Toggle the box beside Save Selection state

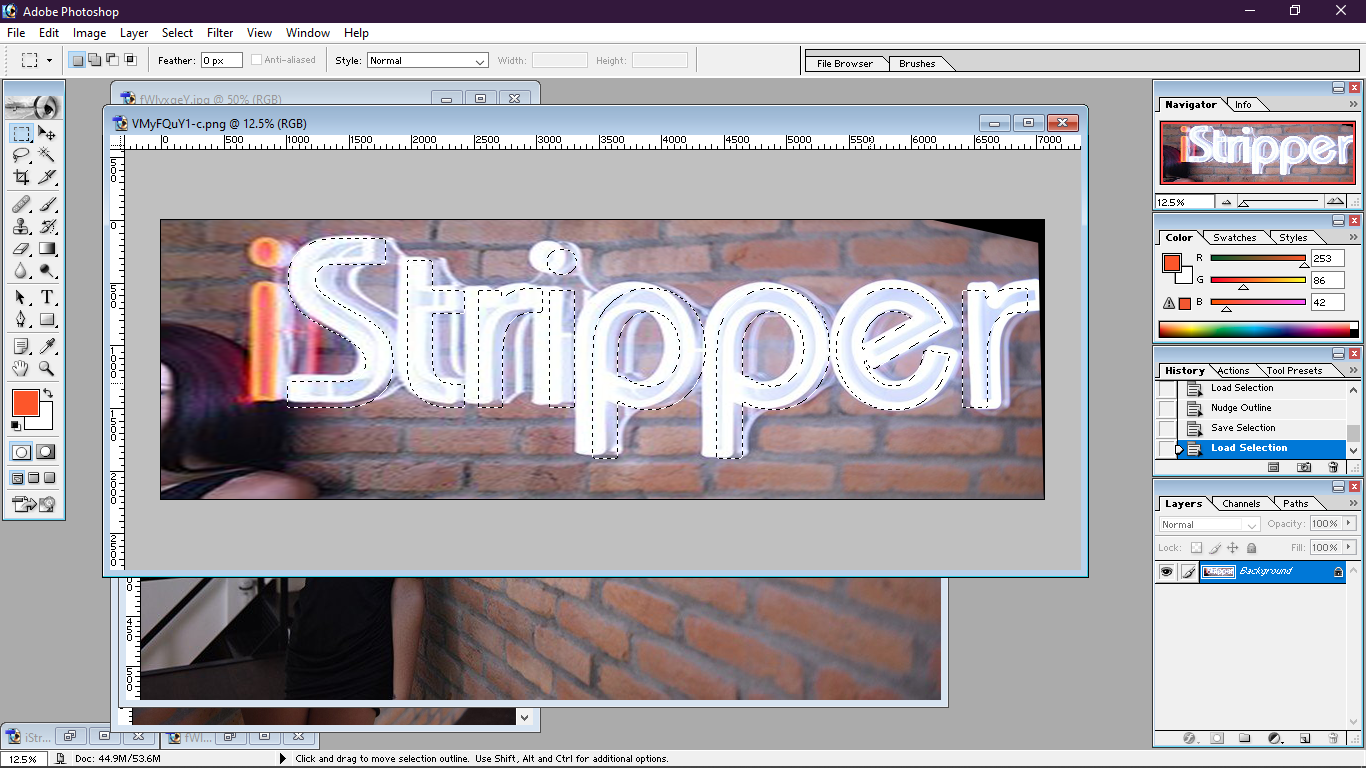pyautogui.click(x=1166, y=428)
